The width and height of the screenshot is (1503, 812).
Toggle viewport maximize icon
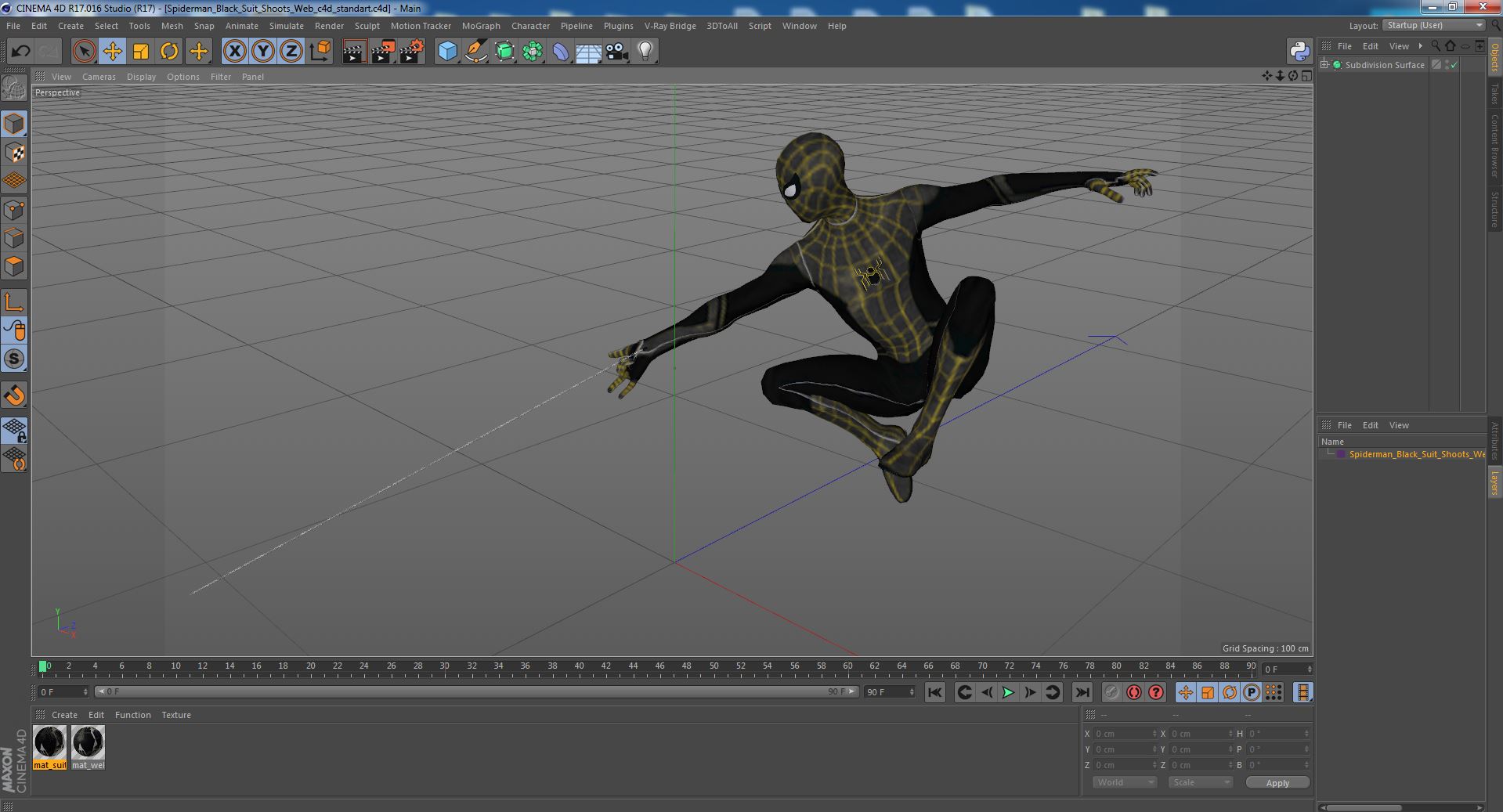tap(1306, 76)
